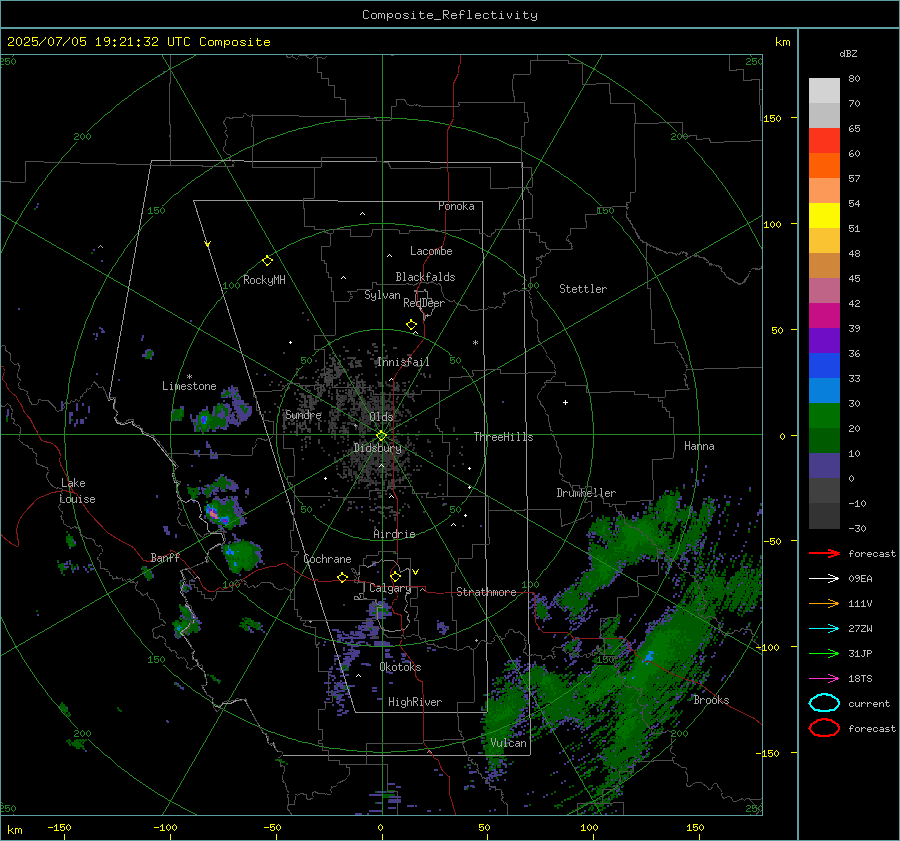The image size is (900, 841).
Task: Click the yellow diamond marker above Calgary
Action: click(395, 576)
